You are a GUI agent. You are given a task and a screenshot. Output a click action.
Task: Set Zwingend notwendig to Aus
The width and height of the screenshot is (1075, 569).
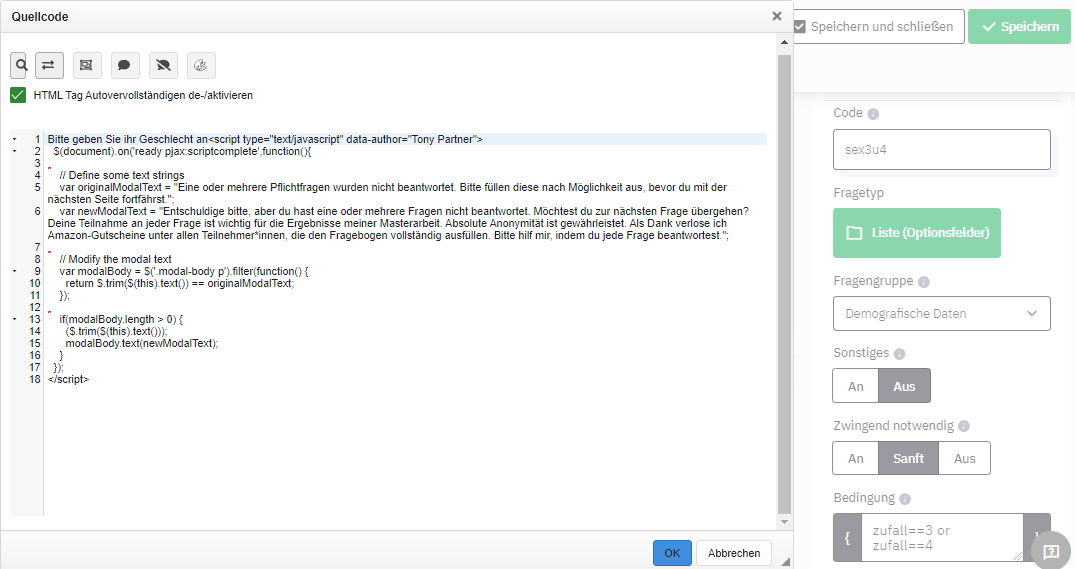(965, 459)
